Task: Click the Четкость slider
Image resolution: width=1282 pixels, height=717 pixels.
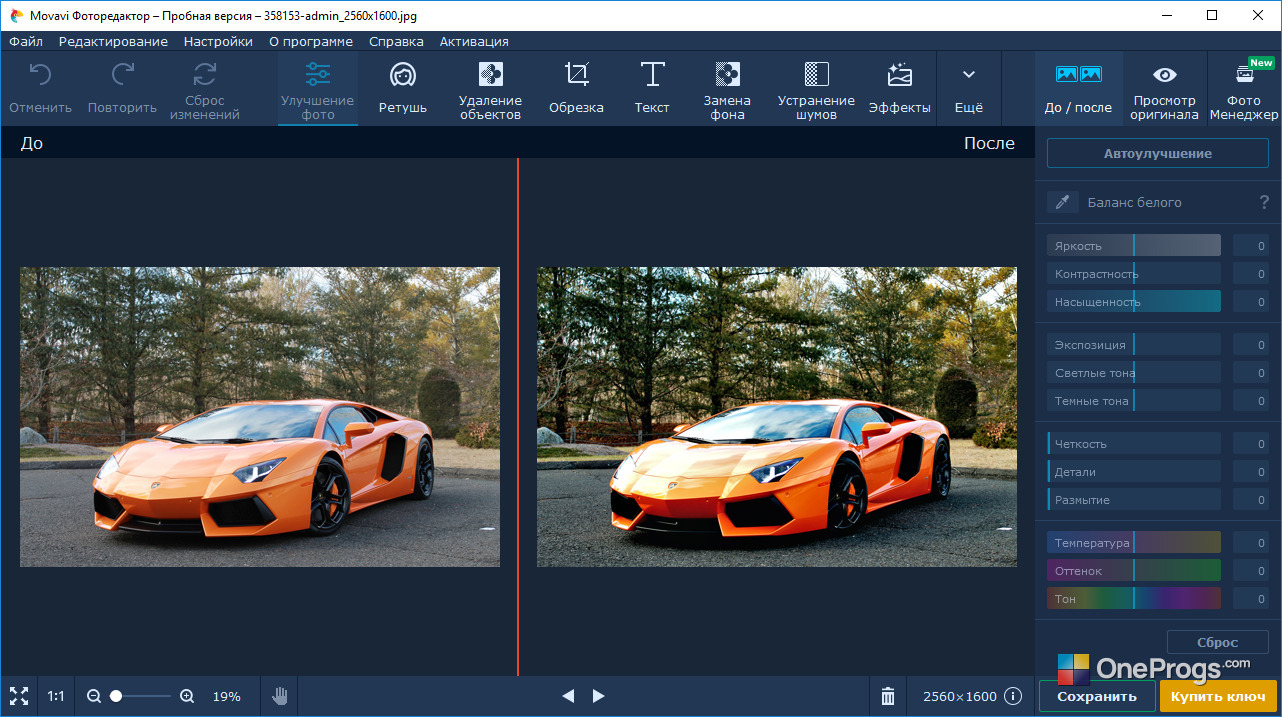Action: (x=1134, y=443)
